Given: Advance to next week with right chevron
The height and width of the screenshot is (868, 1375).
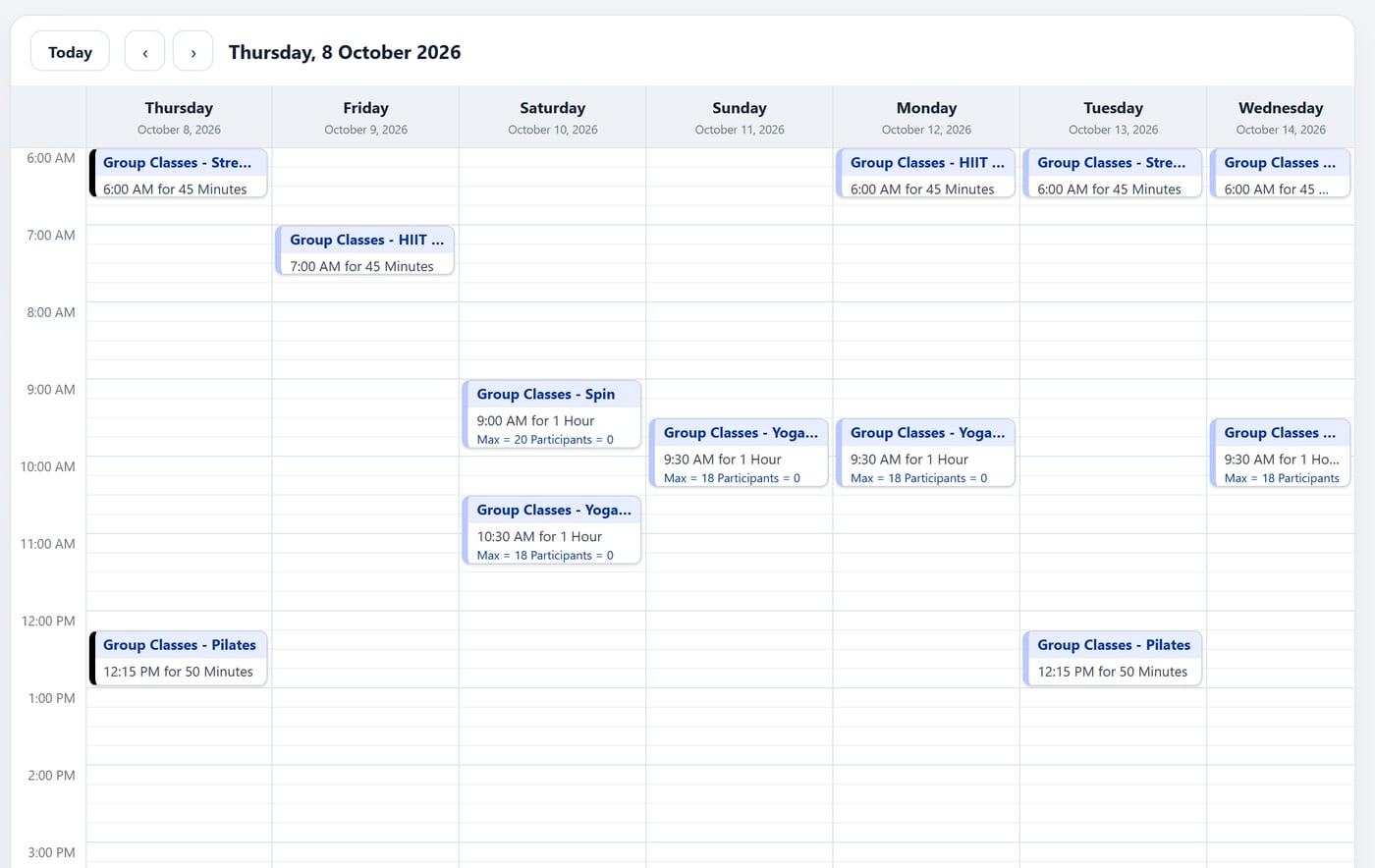Looking at the screenshot, I should 193,52.
